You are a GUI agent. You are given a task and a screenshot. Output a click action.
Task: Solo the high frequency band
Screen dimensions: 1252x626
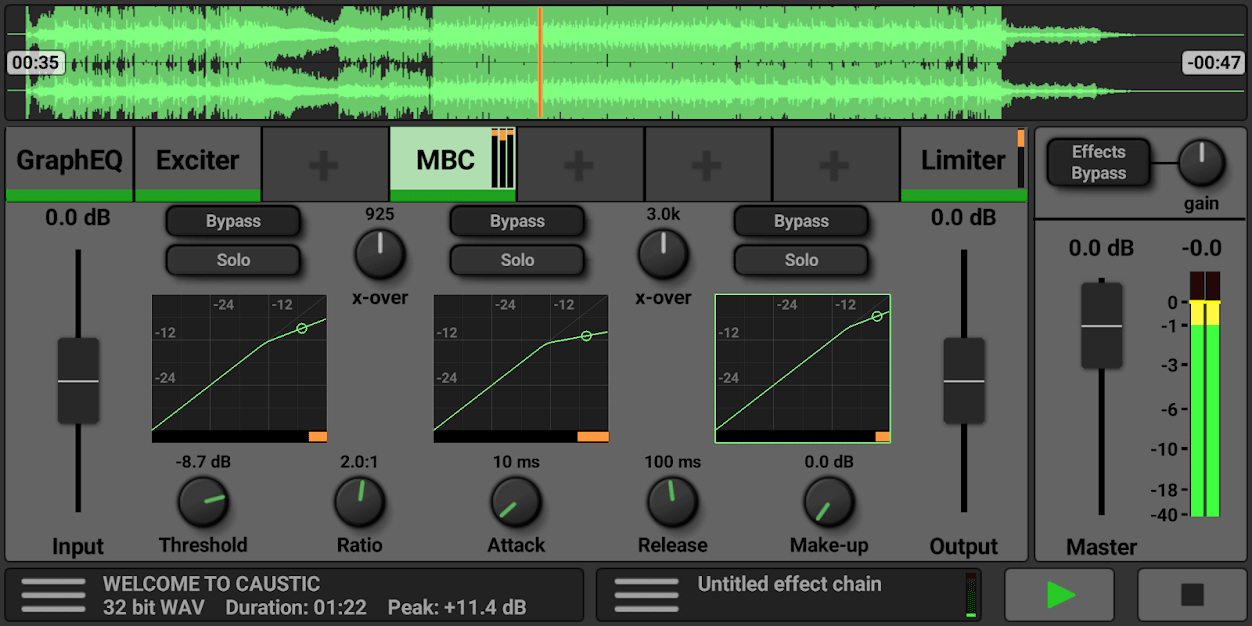pos(801,260)
